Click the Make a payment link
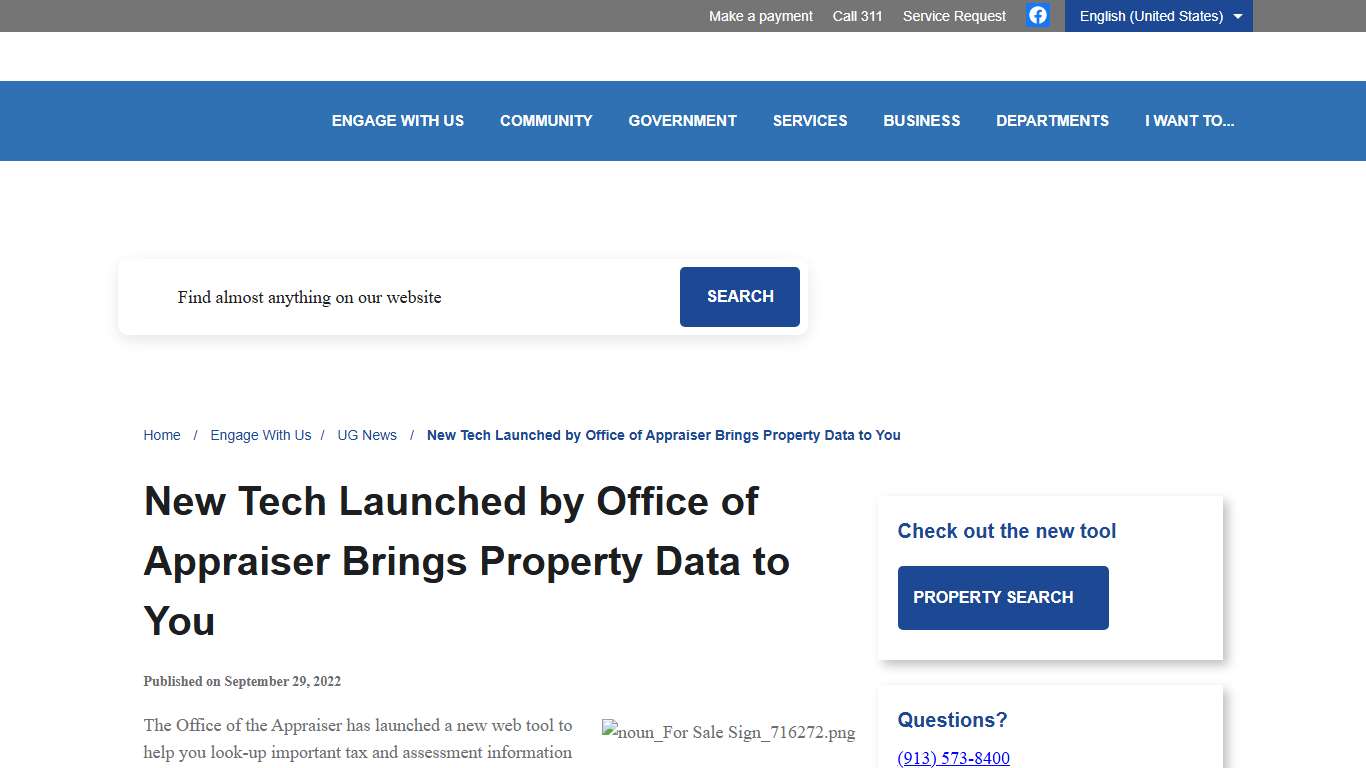The height and width of the screenshot is (768, 1366). pos(760,15)
